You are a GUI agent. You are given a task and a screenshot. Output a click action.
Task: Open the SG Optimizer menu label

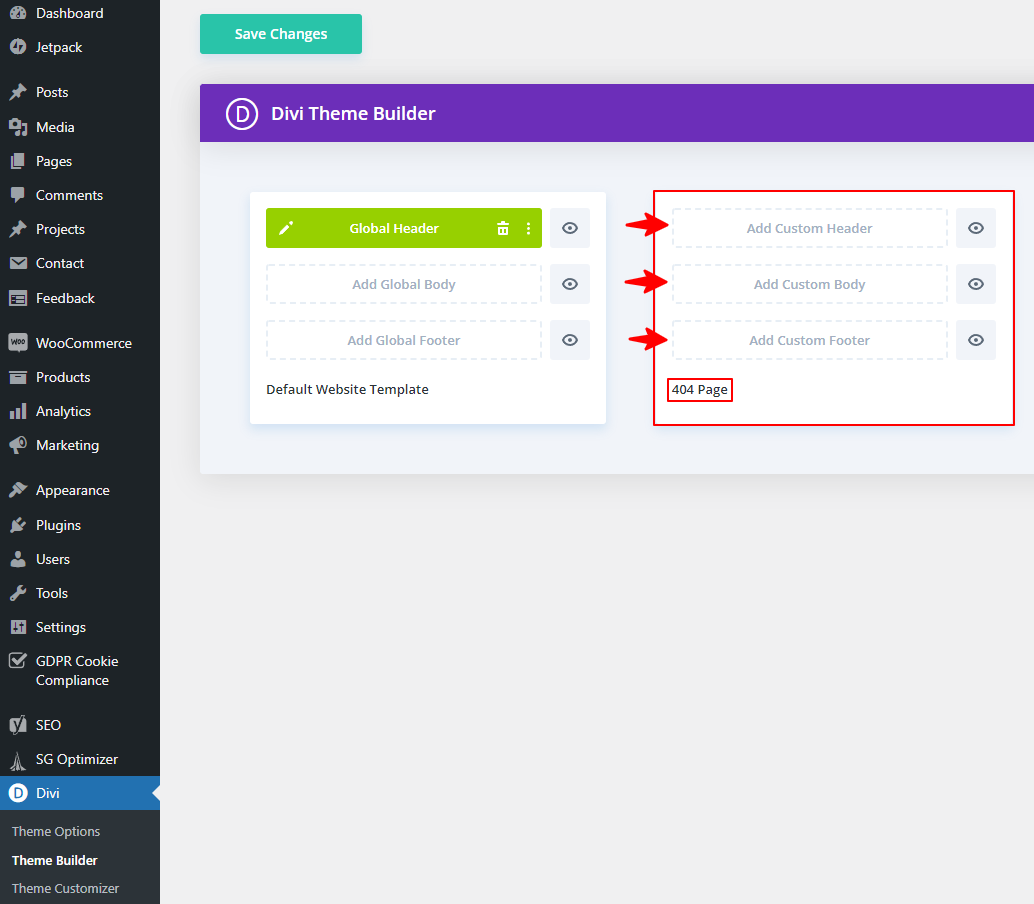(x=76, y=760)
